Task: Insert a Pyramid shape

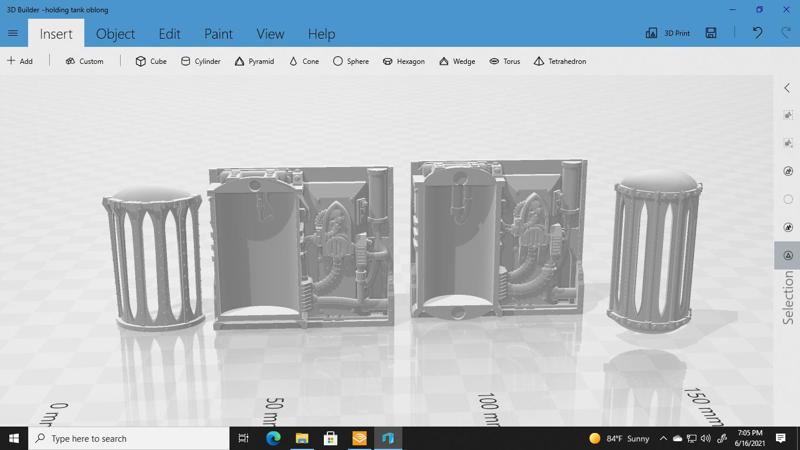Action: point(254,61)
